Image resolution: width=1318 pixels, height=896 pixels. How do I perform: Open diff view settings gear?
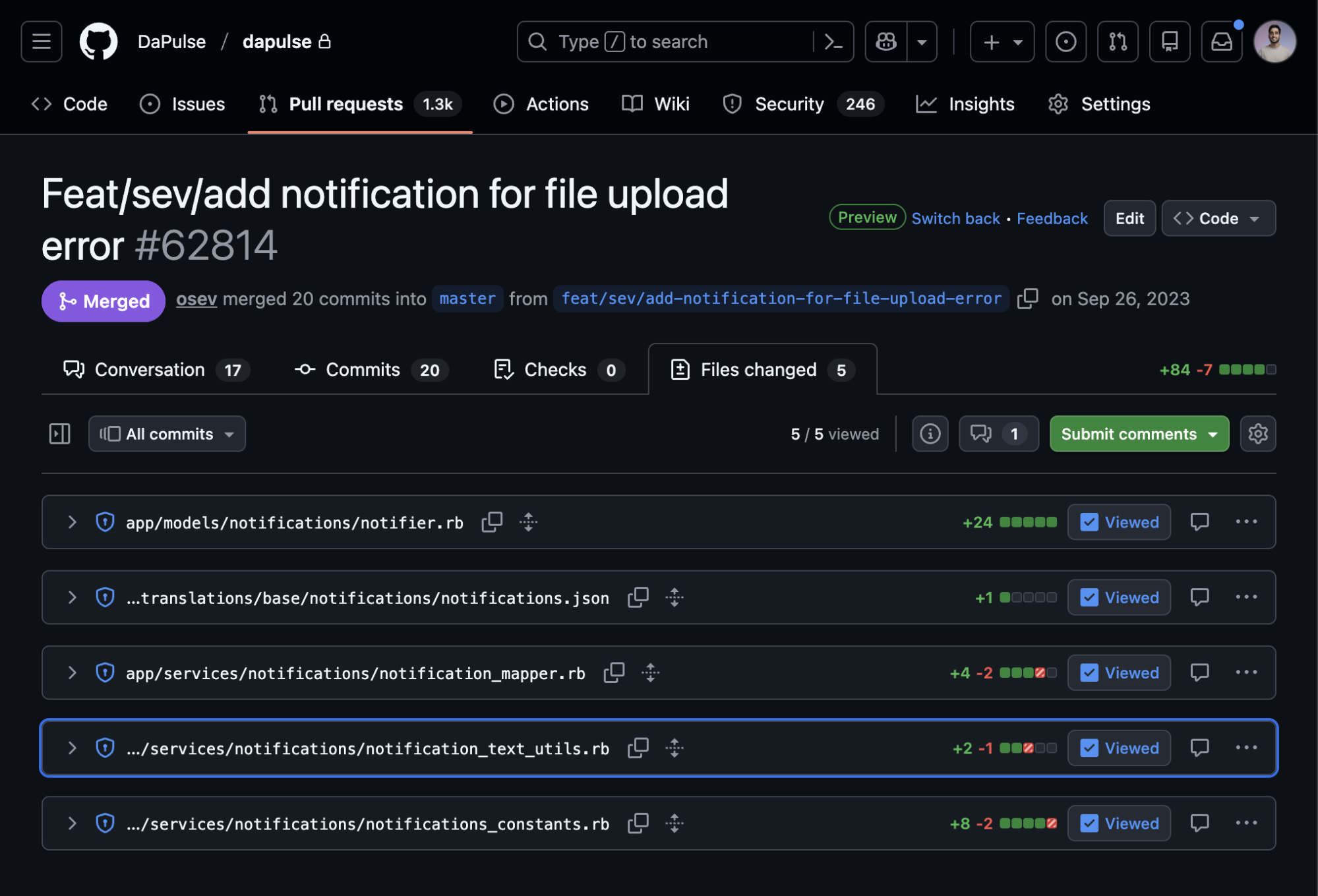click(x=1257, y=434)
